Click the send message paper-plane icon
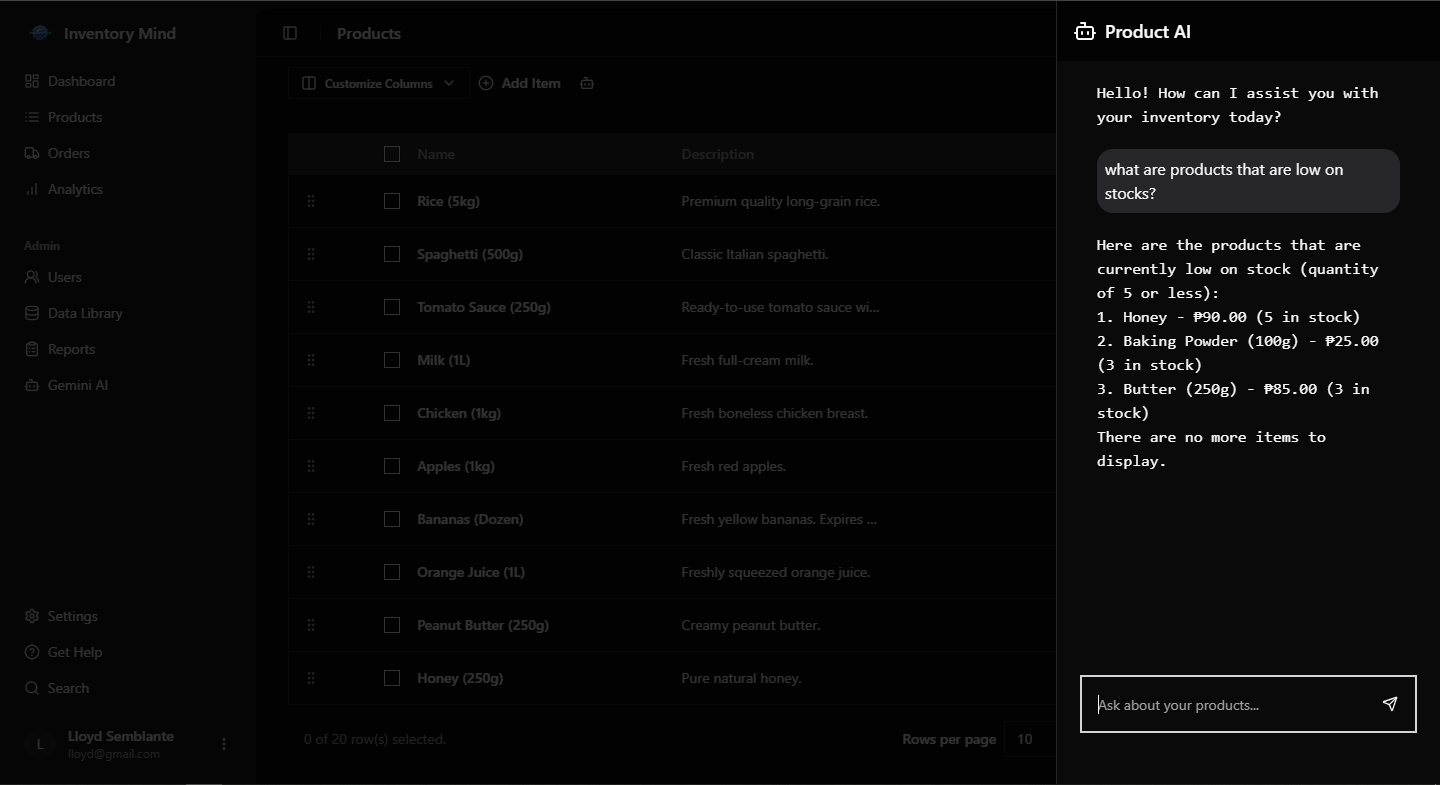This screenshot has width=1440, height=785. click(x=1390, y=704)
